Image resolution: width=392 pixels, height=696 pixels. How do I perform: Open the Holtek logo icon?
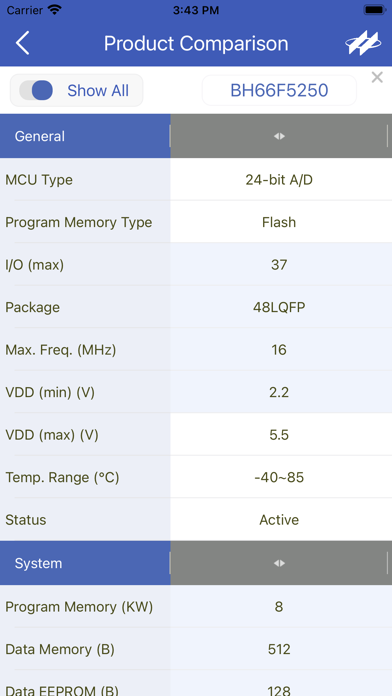click(x=363, y=44)
